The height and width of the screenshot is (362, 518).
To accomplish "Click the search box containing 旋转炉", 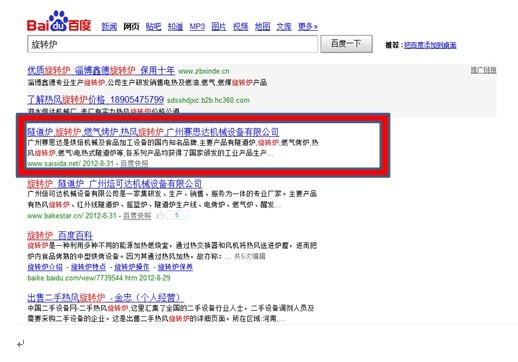I will tap(172, 44).
